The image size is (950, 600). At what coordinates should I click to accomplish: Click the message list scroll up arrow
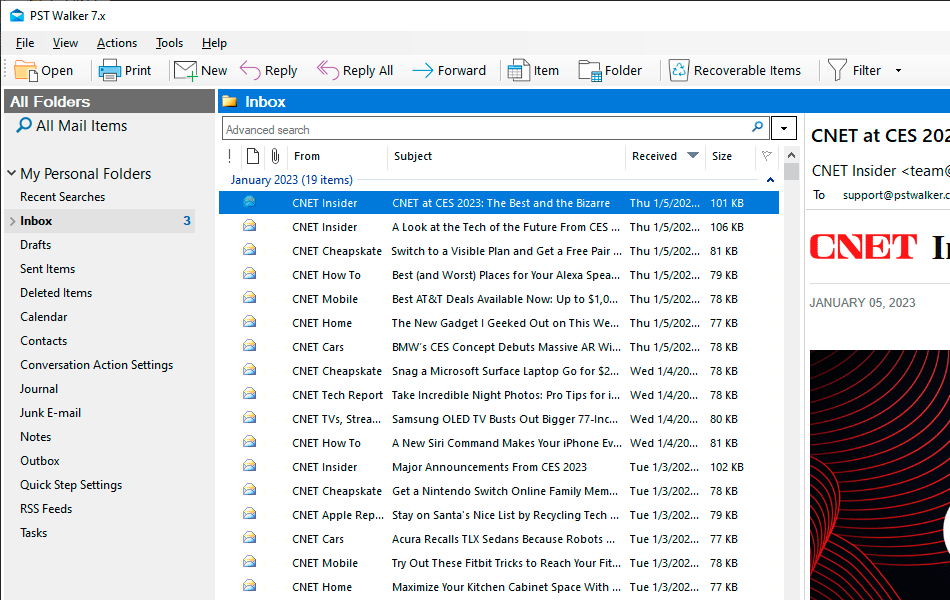coord(791,156)
